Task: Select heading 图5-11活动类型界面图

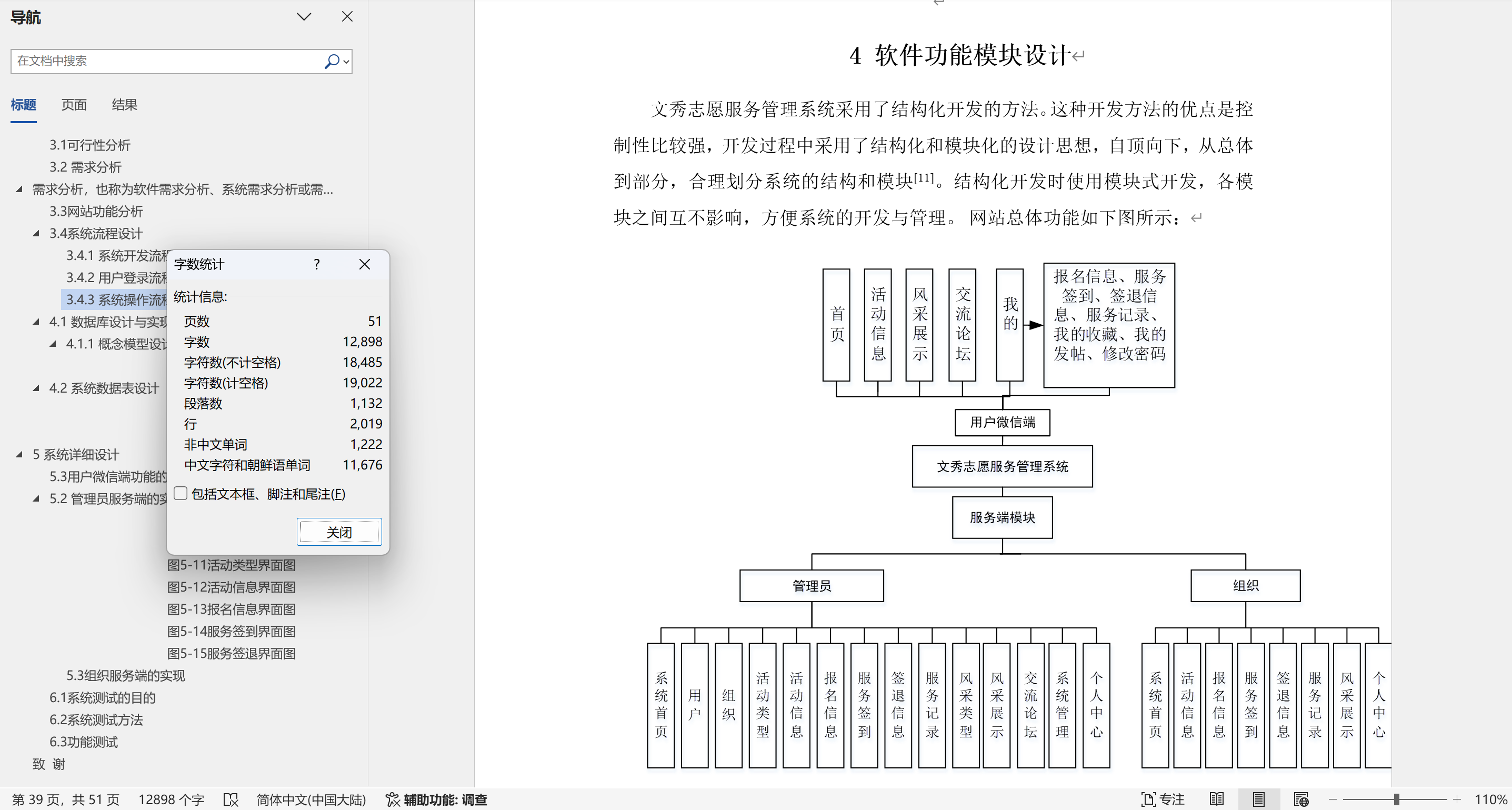Action: tap(231, 565)
